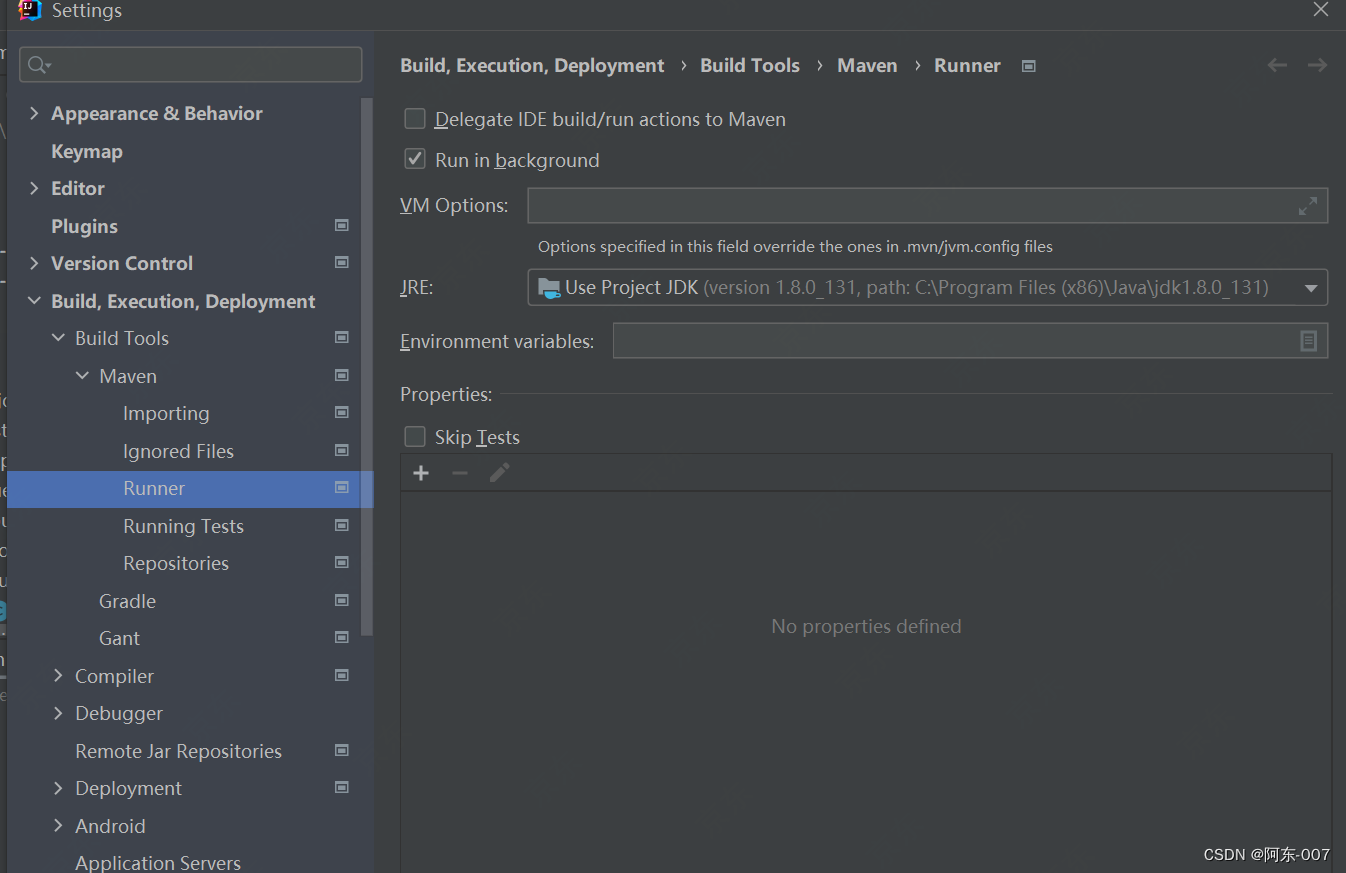Close the Settings dialog

click(1321, 9)
